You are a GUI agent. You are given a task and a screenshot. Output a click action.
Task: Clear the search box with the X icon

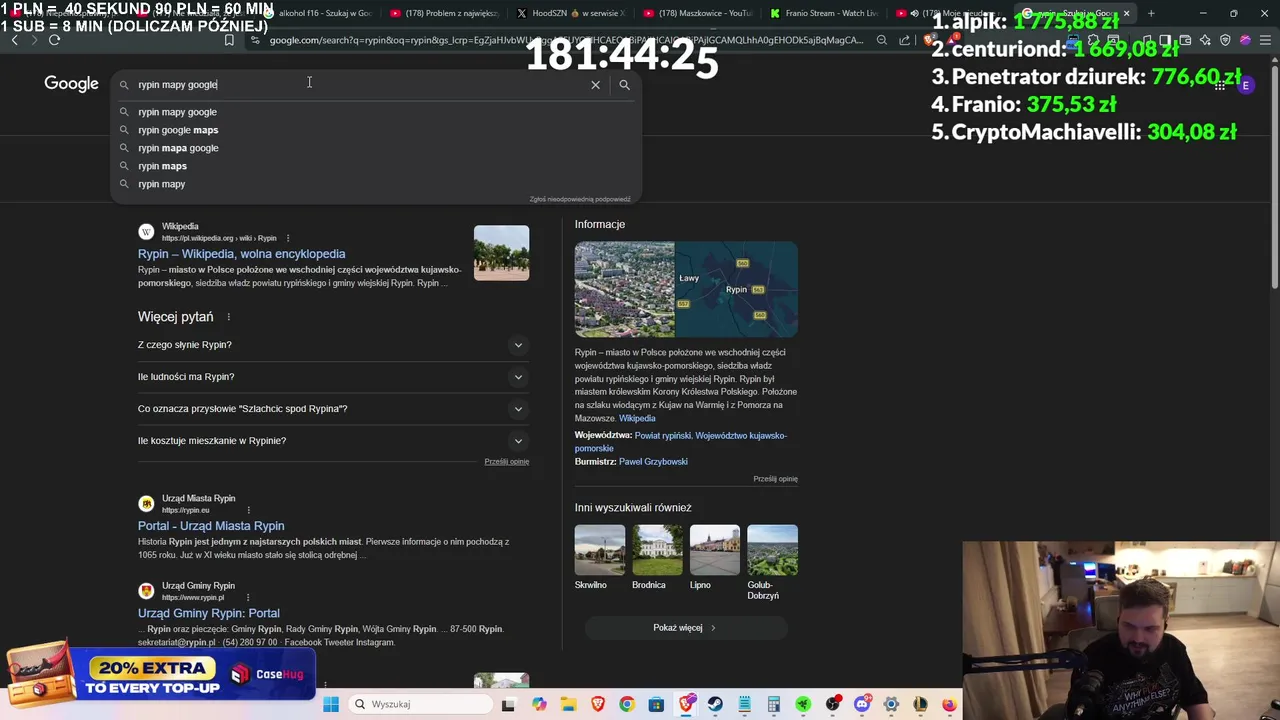click(595, 85)
